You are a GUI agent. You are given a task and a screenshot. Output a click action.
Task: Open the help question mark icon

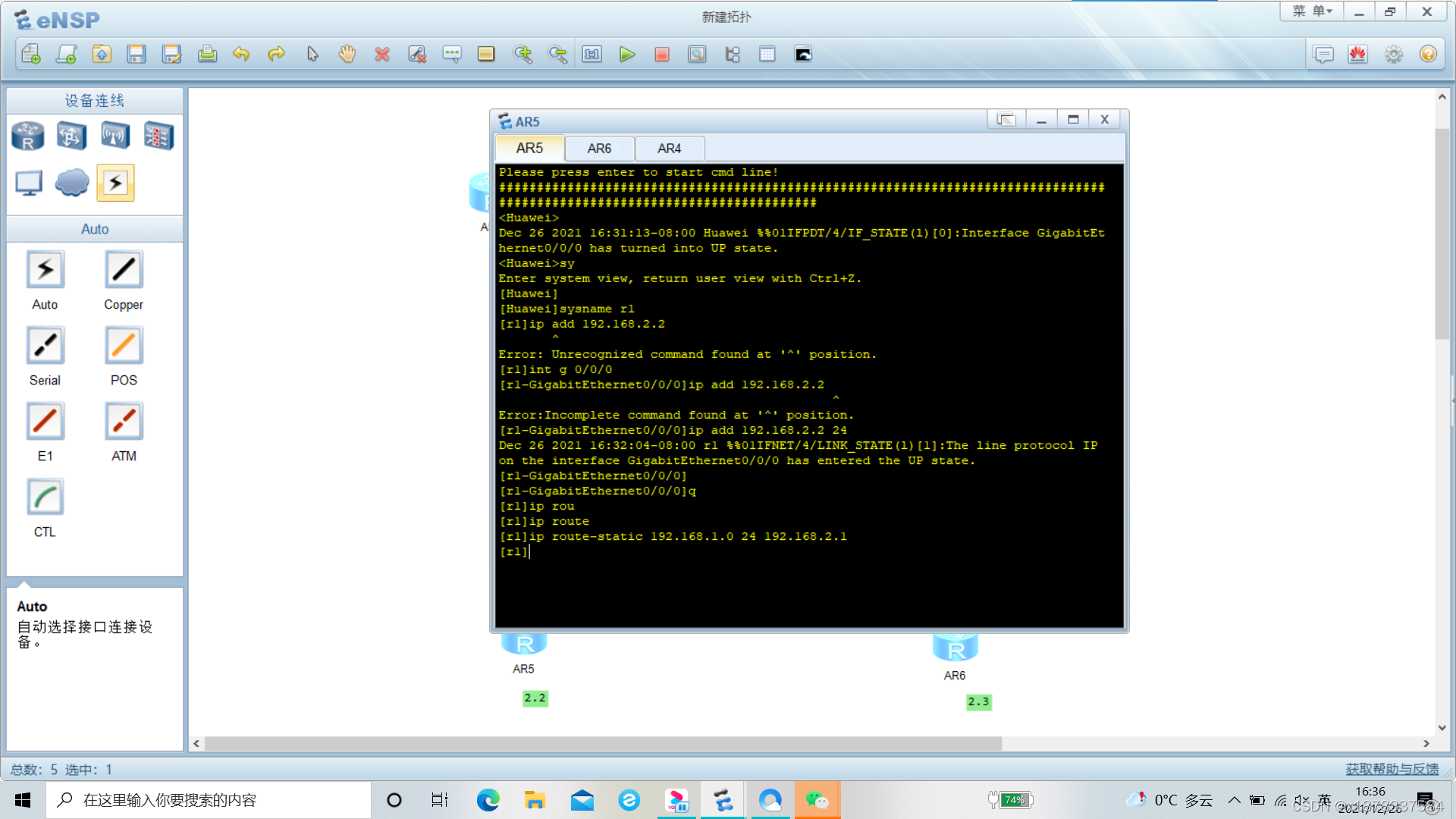tap(1429, 54)
